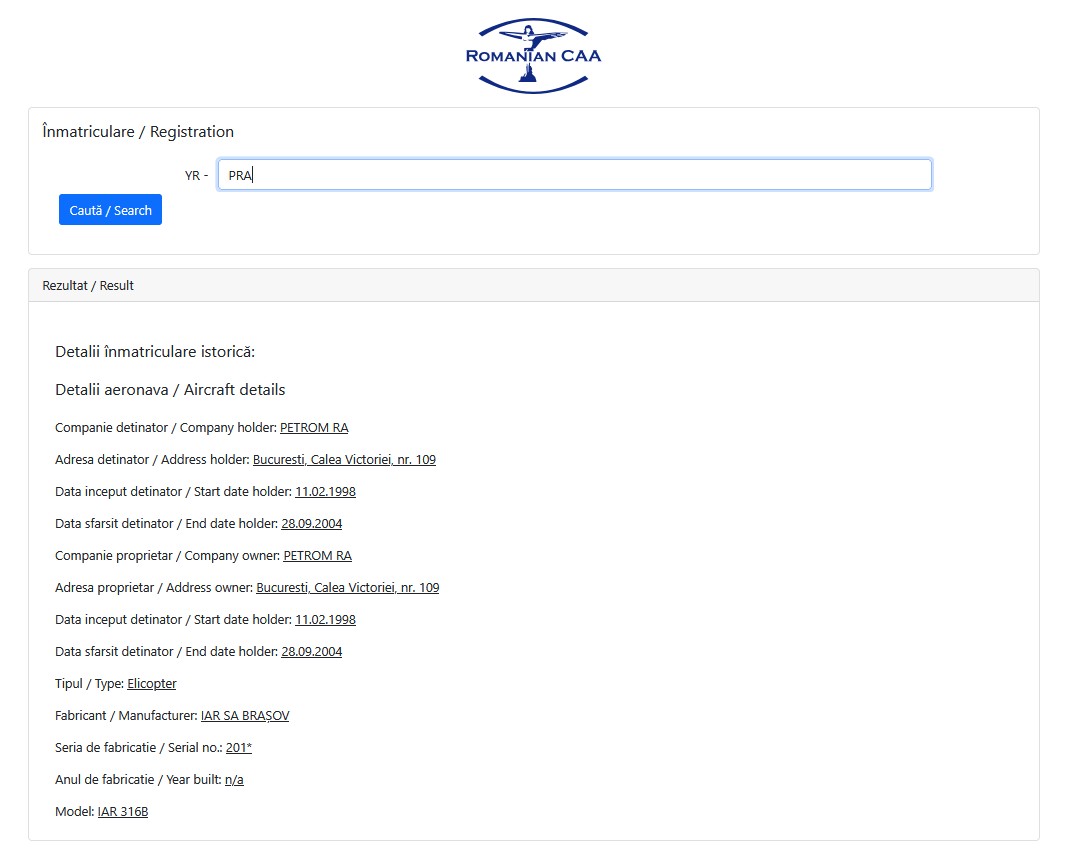This screenshot has height=867, width=1071.
Task: Click the Model IAR 316B value
Action: (x=123, y=812)
